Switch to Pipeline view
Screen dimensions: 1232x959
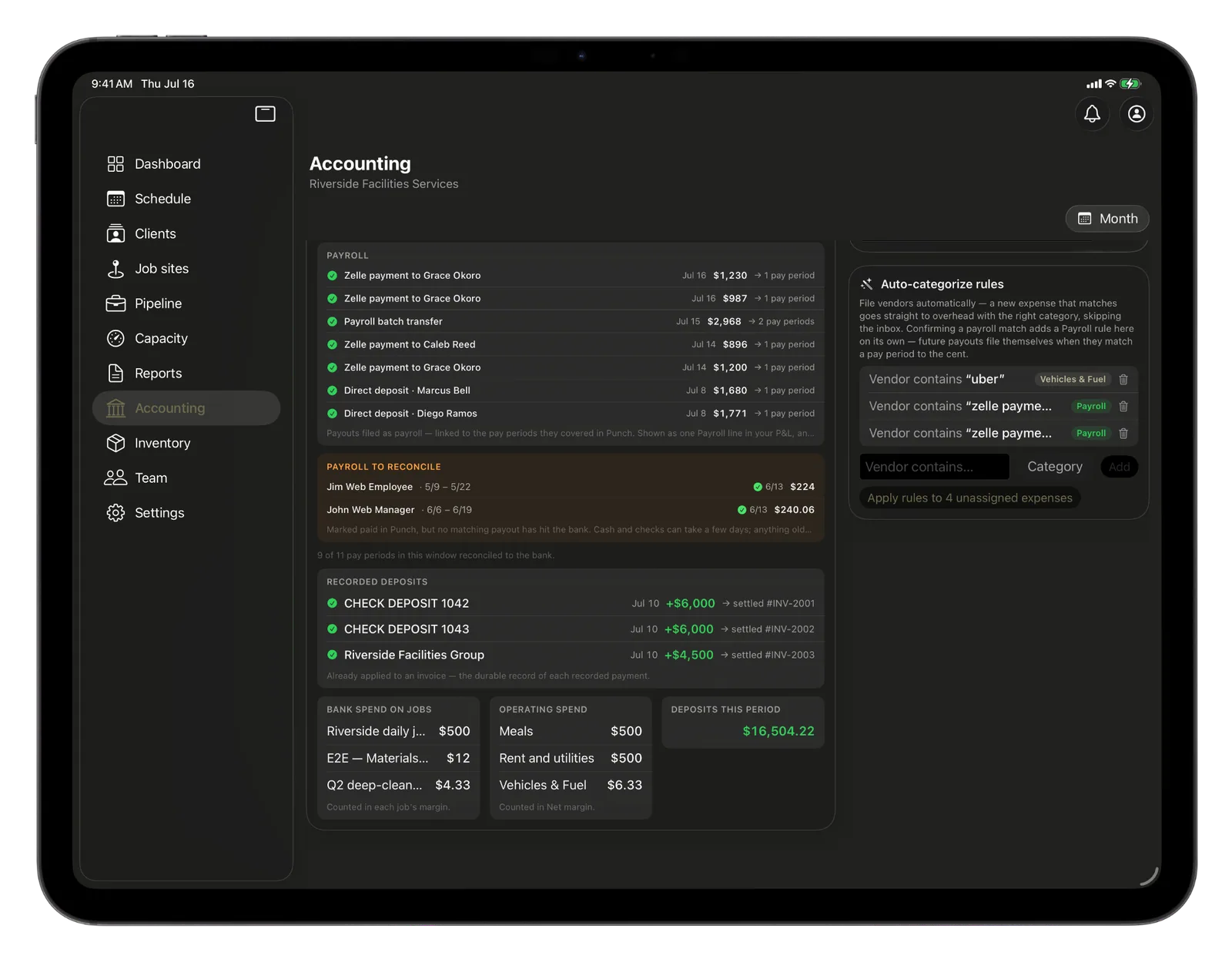[186, 303]
